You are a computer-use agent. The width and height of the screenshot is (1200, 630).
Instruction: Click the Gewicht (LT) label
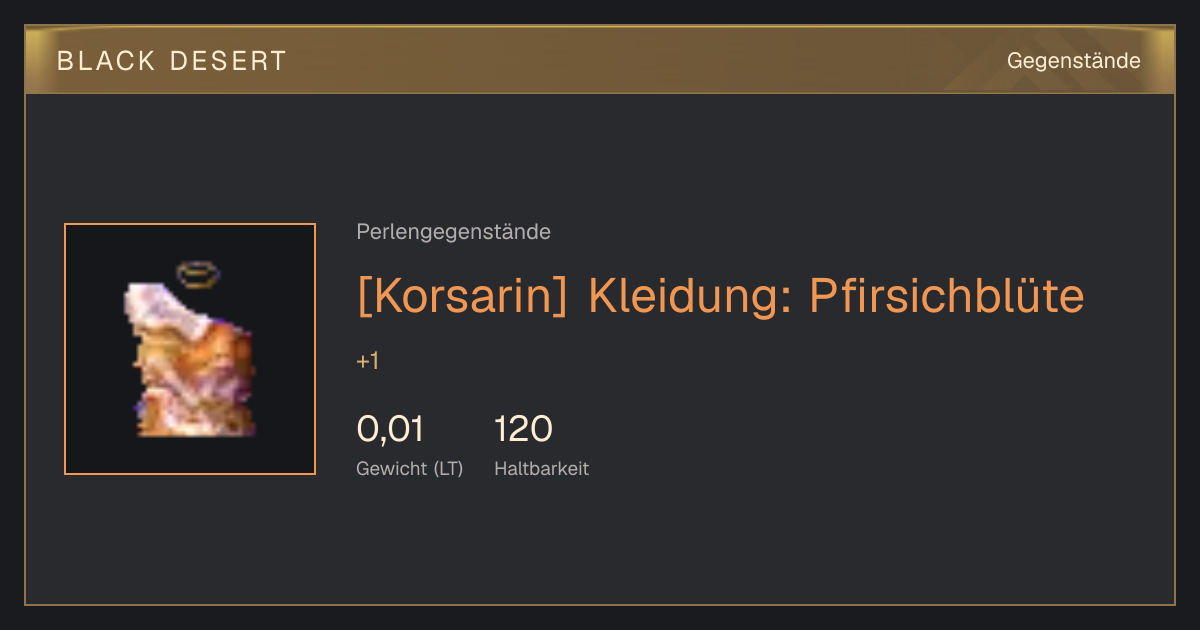410,469
